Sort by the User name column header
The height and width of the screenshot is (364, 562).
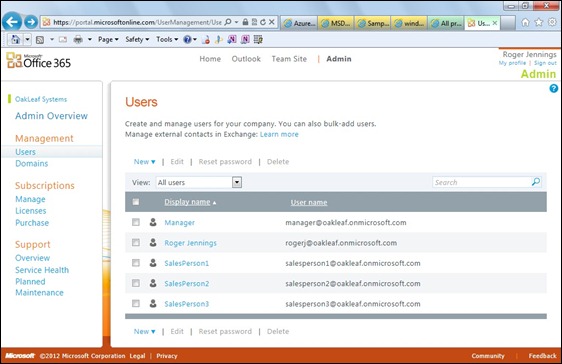[309, 202]
